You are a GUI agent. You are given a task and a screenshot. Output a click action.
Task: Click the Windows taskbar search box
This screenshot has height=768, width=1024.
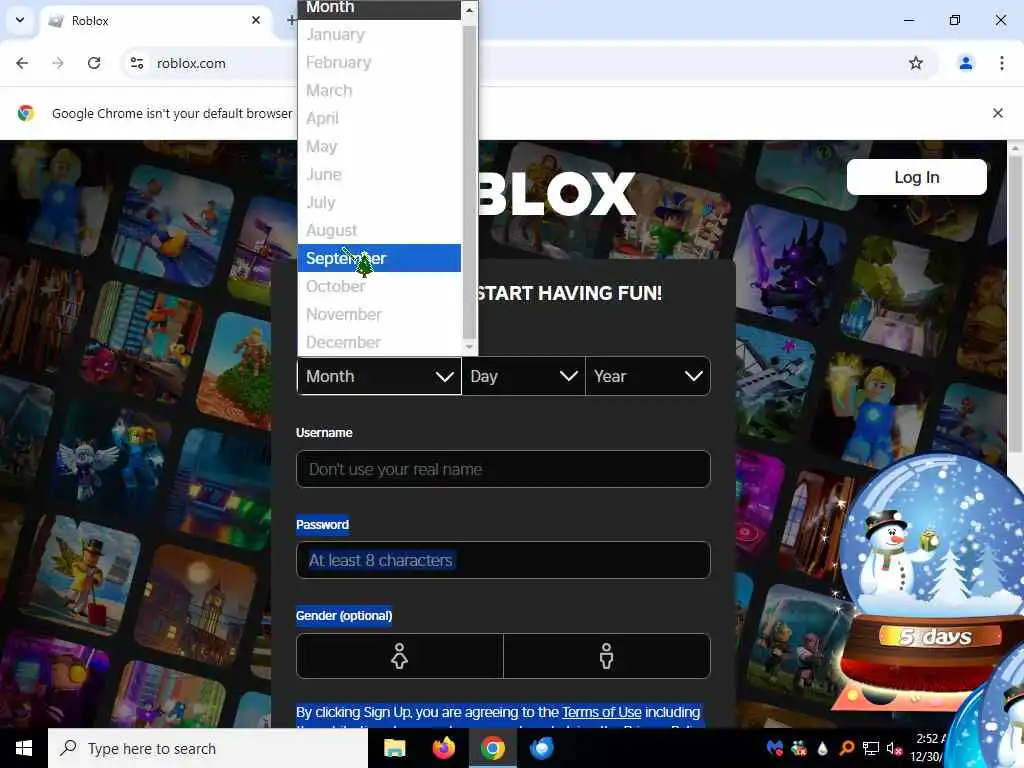(x=208, y=748)
